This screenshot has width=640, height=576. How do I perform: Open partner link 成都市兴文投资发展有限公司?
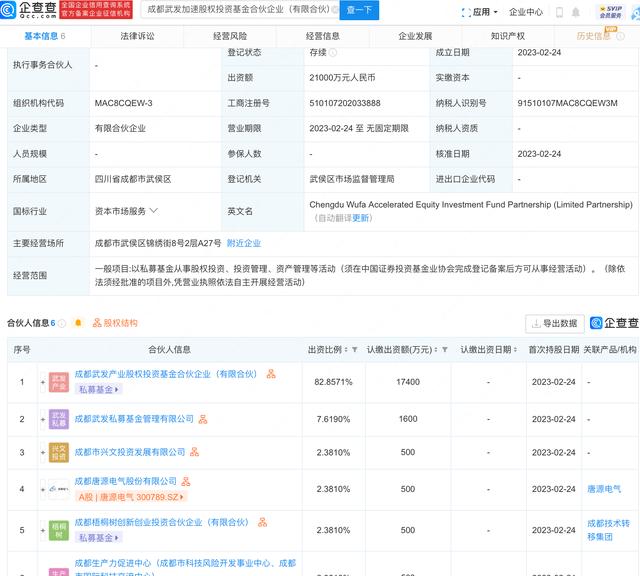[x=130, y=452]
